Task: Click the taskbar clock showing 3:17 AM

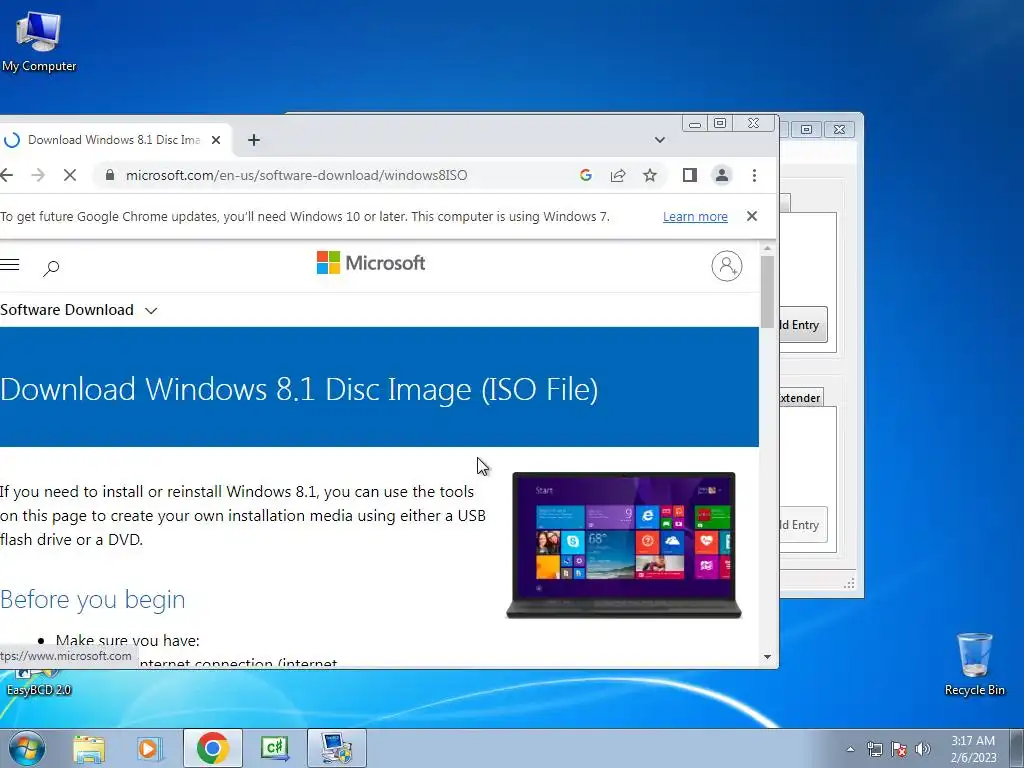Action: 973,749
